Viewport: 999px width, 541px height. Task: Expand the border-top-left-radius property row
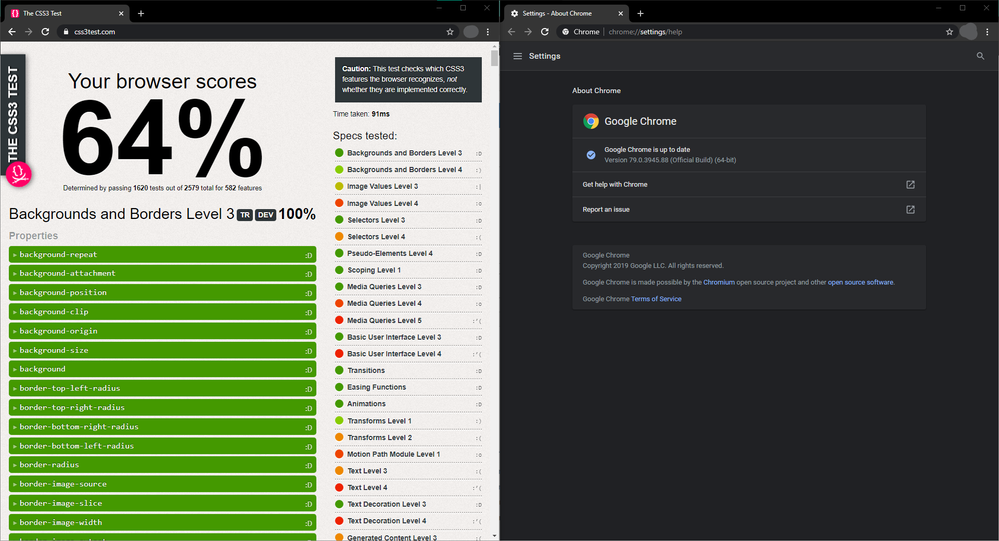point(162,388)
